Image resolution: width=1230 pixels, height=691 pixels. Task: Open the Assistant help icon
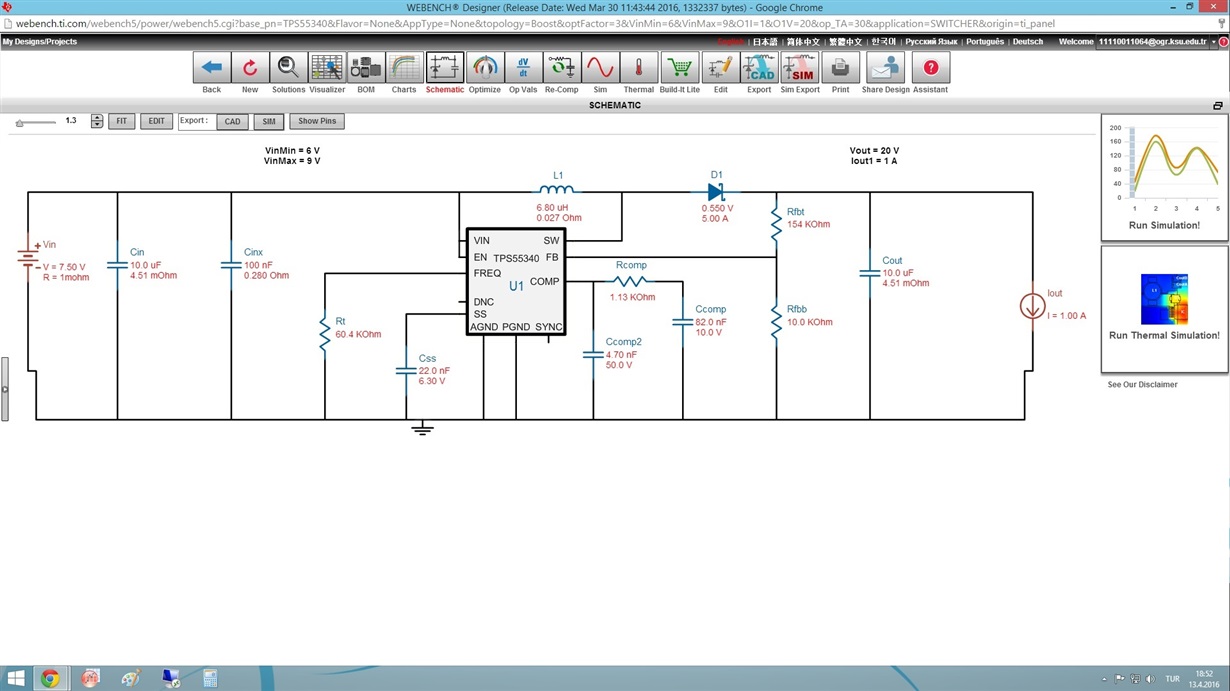[931, 68]
